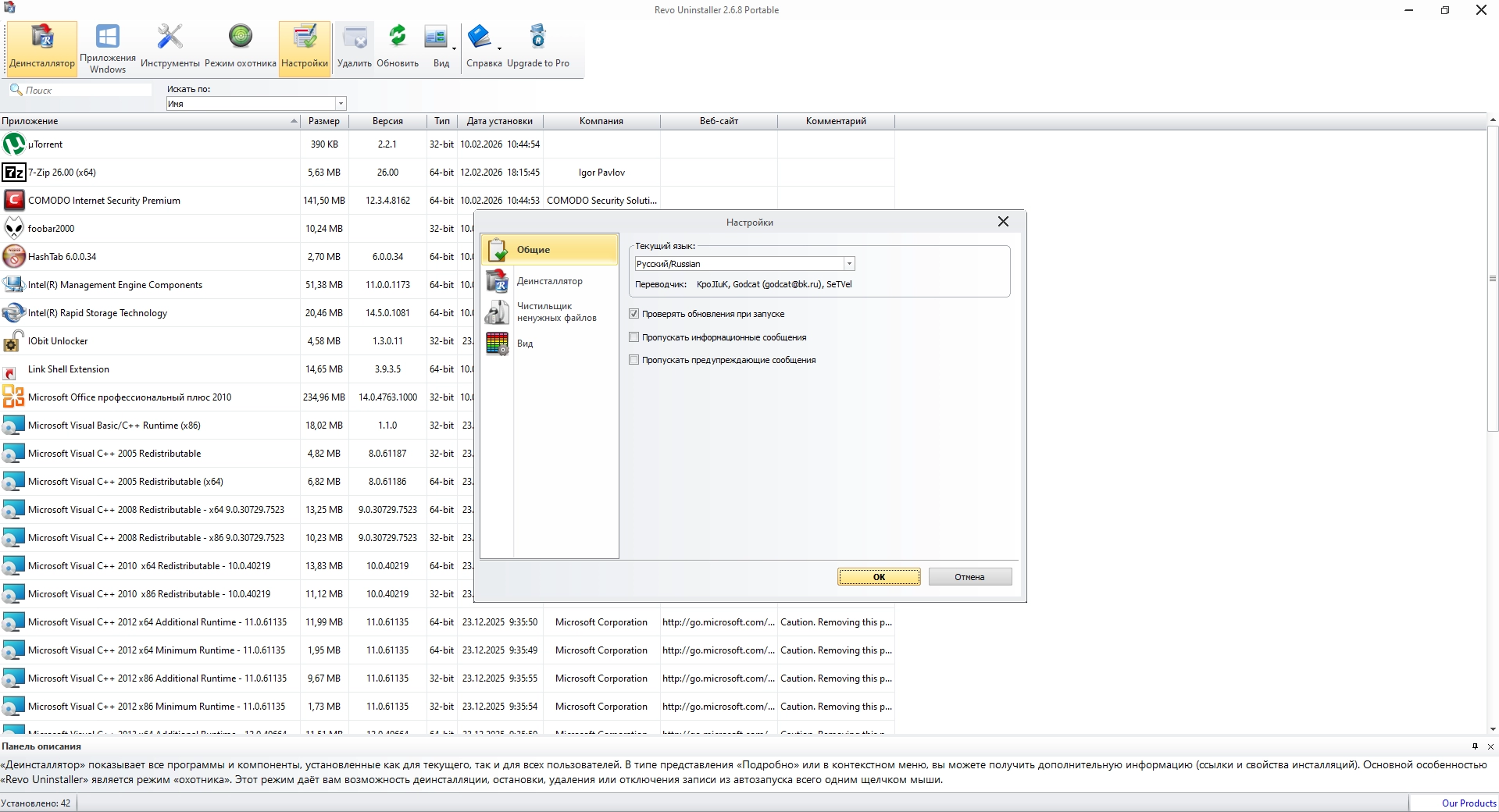Click the search magnifier icon
Screen dimensions: 1499x812
[x=16, y=90]
